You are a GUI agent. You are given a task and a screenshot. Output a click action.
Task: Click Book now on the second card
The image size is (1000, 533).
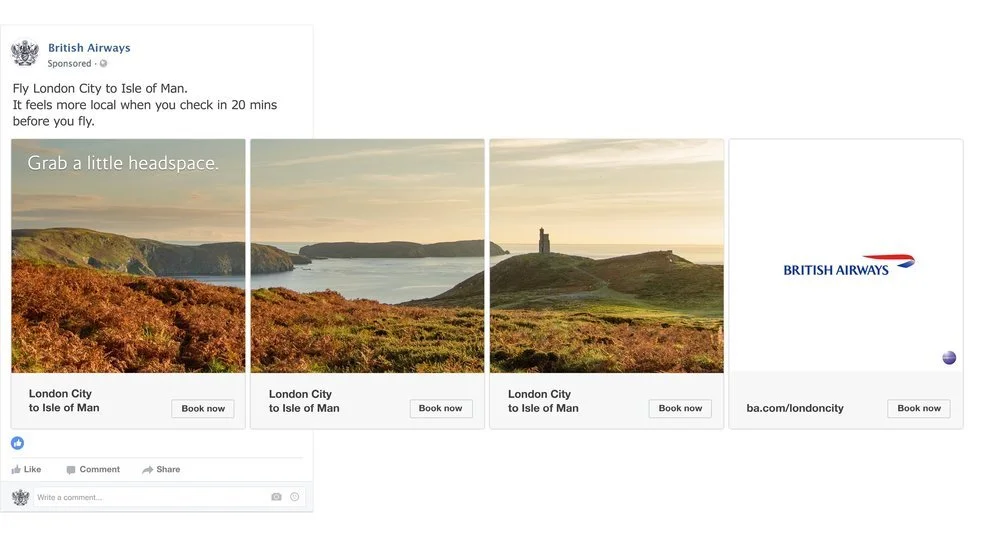[441, 408]
